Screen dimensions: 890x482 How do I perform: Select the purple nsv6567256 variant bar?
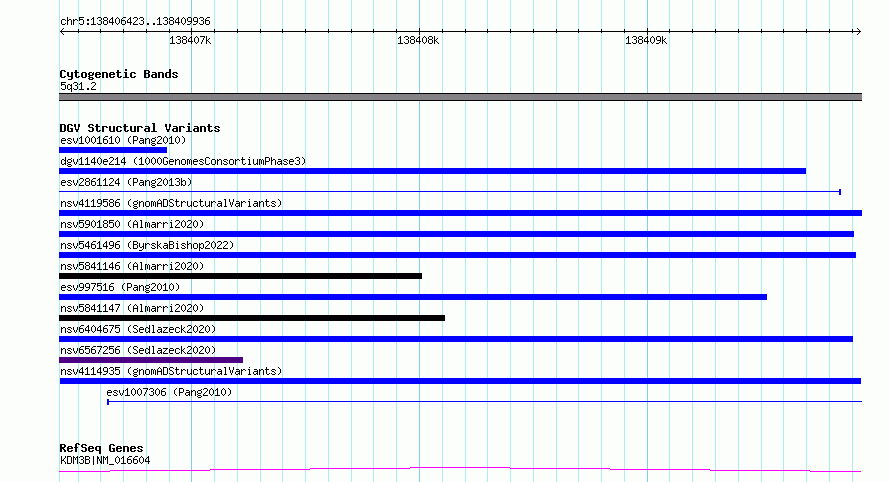coord(151,361)
